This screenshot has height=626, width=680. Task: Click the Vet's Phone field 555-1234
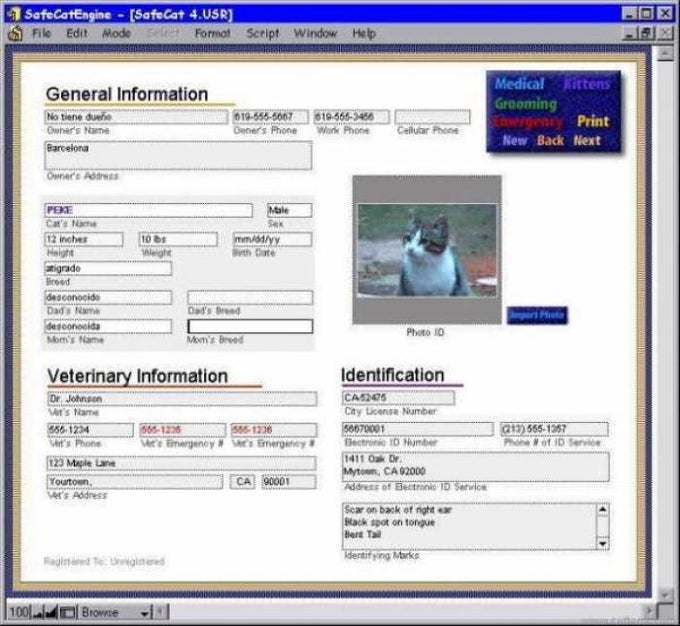[90, 430]
